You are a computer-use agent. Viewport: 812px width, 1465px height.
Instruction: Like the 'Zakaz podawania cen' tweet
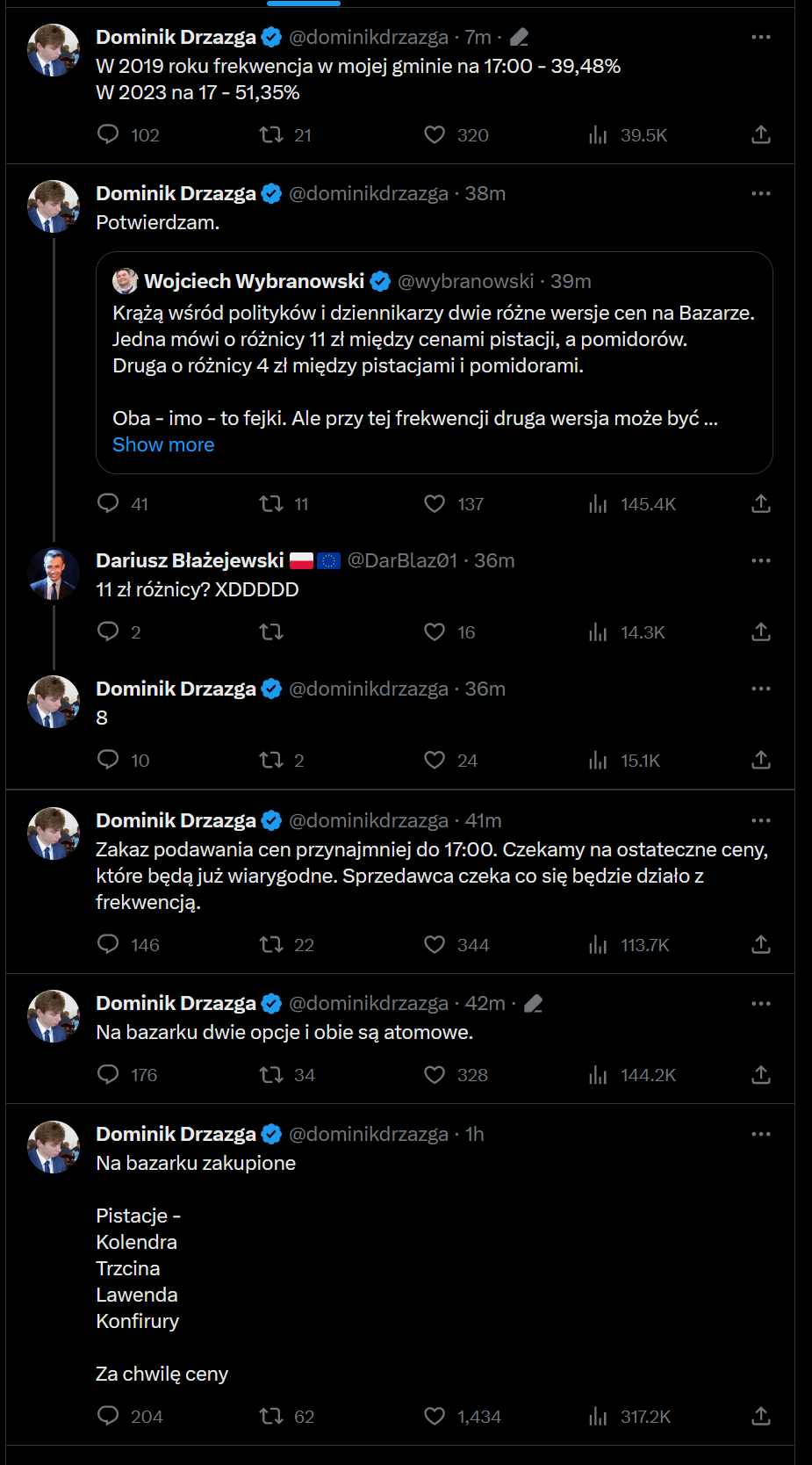[435, 944]
